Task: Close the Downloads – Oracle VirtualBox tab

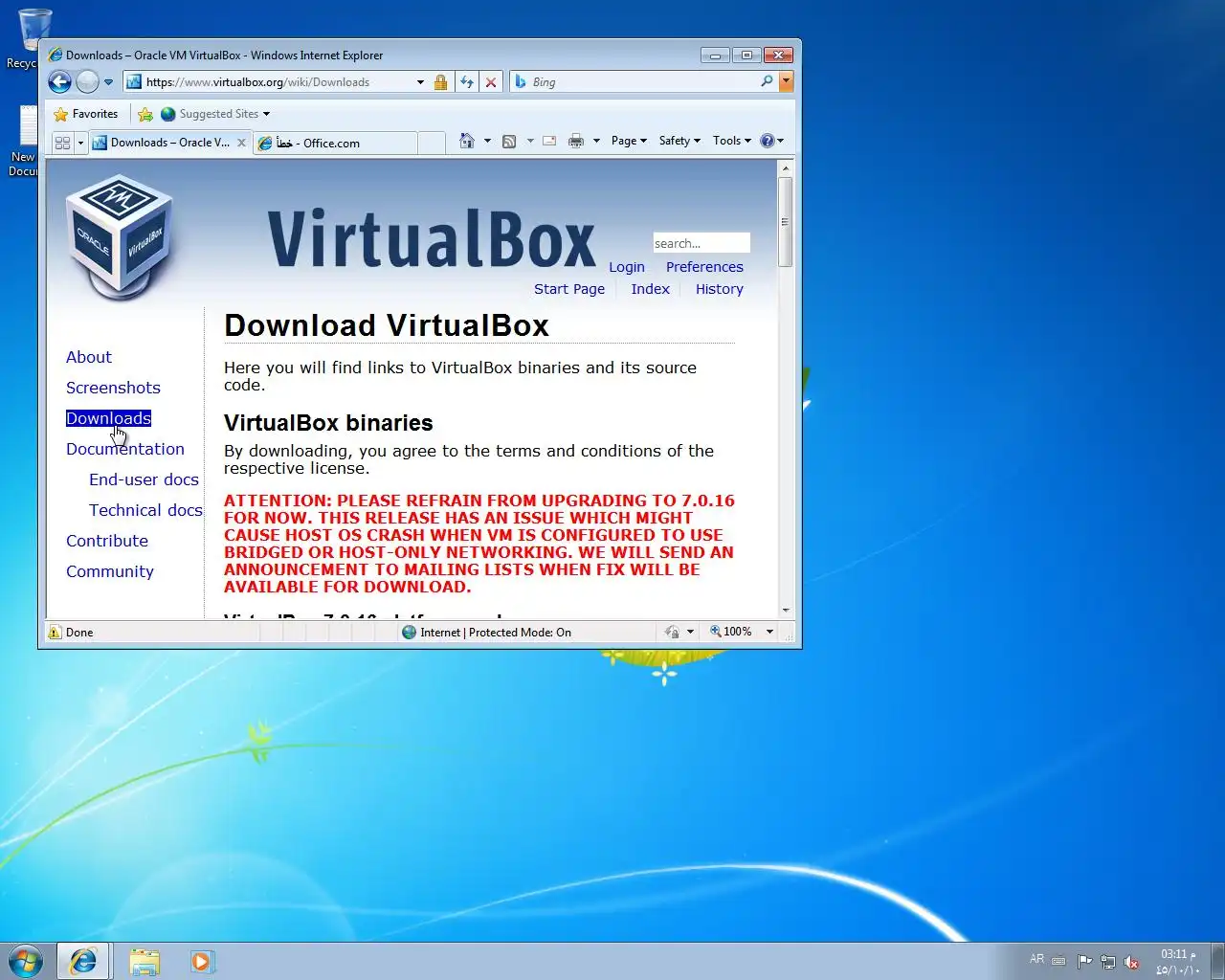Action: [242, 143]
